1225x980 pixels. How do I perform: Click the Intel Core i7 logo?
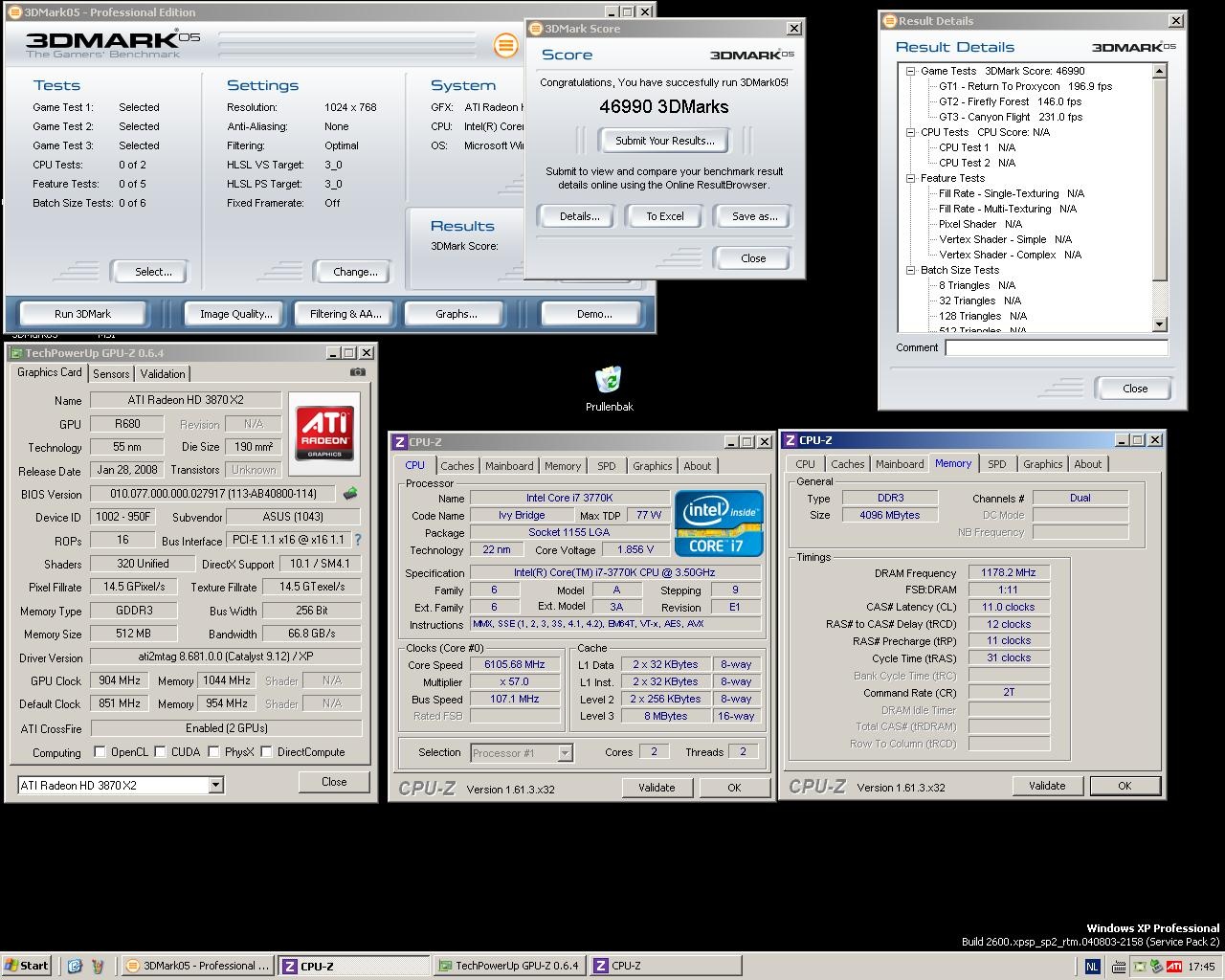tap(719, 523)
